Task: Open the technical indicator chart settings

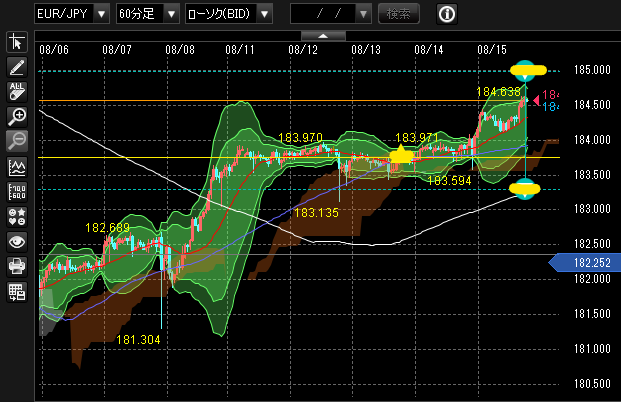Action: pyautogui.click(x=17, y=167)
